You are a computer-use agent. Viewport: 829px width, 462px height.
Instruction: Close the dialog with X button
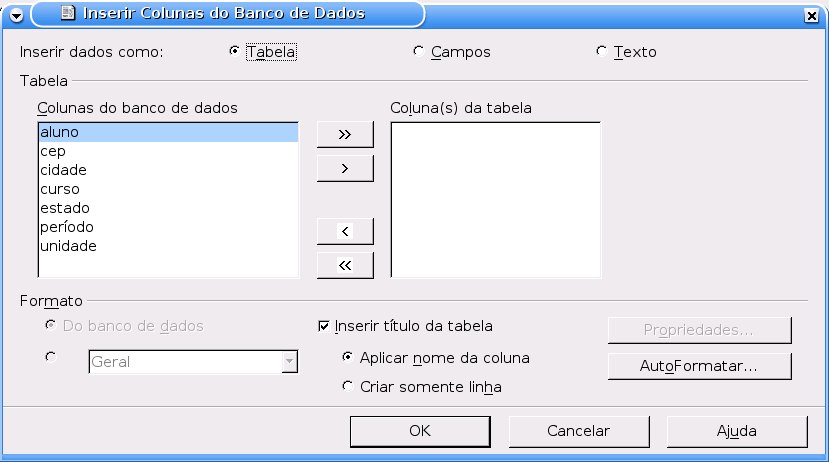coord(812,16)
